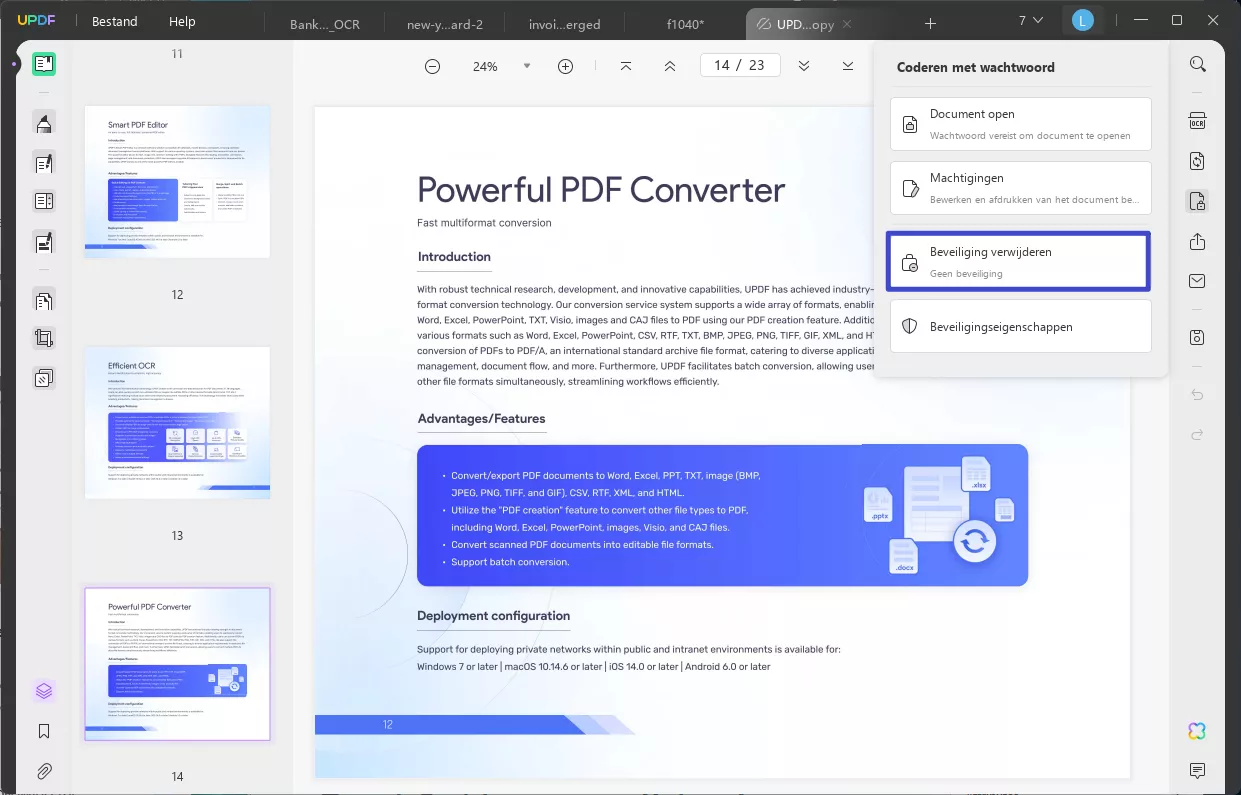The width and height of the screenshot is (1241, 795).
Task: Show the Layers panel
Action: (x=44, y=691)
